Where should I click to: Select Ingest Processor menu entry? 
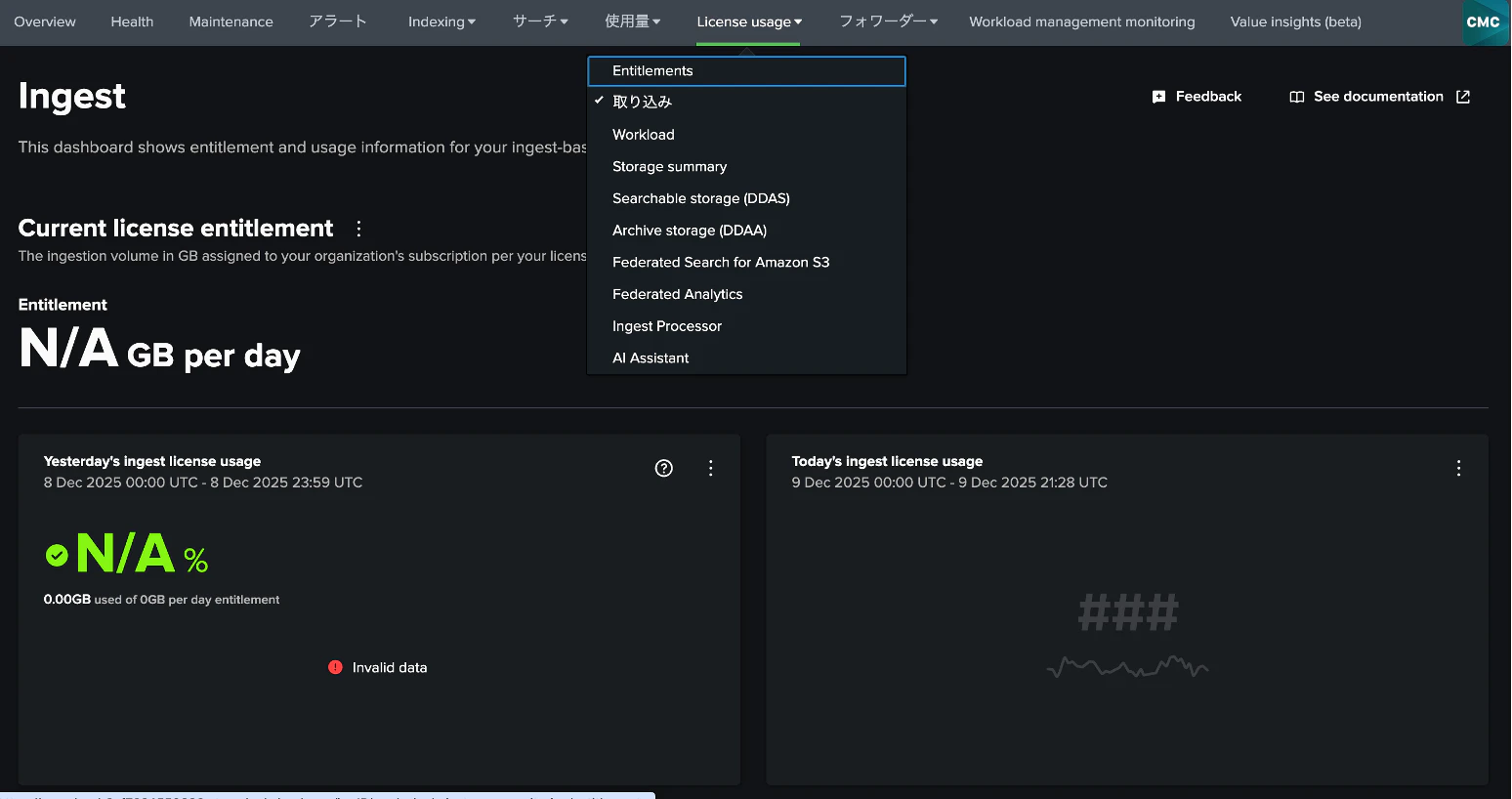tap(747, 326)
